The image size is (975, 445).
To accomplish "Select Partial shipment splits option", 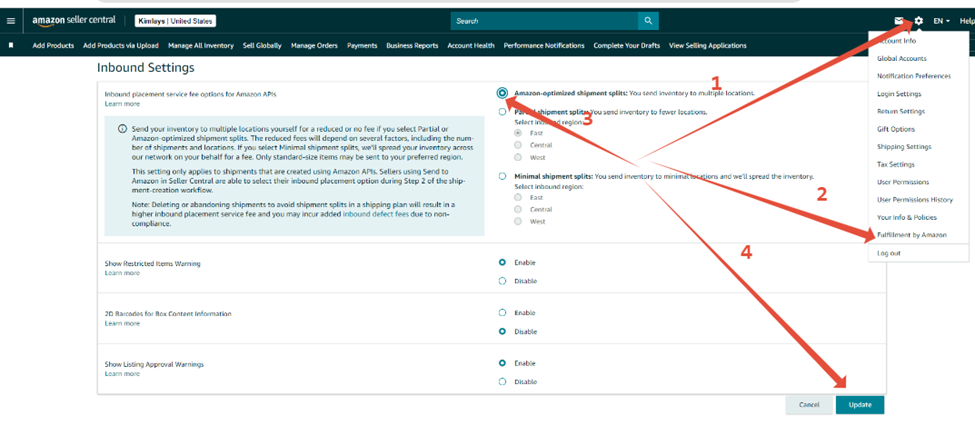I will 502,112.
